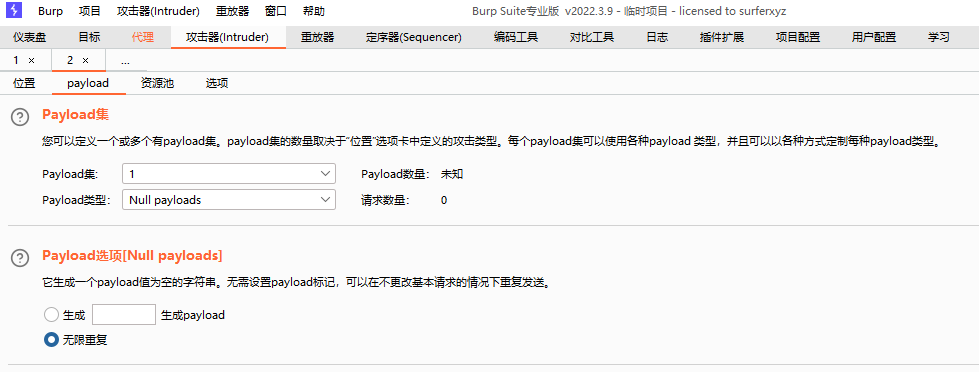Close Intruder attack tab 1
Viewport: 979px width, 372px height.
[x=32, y=61]
